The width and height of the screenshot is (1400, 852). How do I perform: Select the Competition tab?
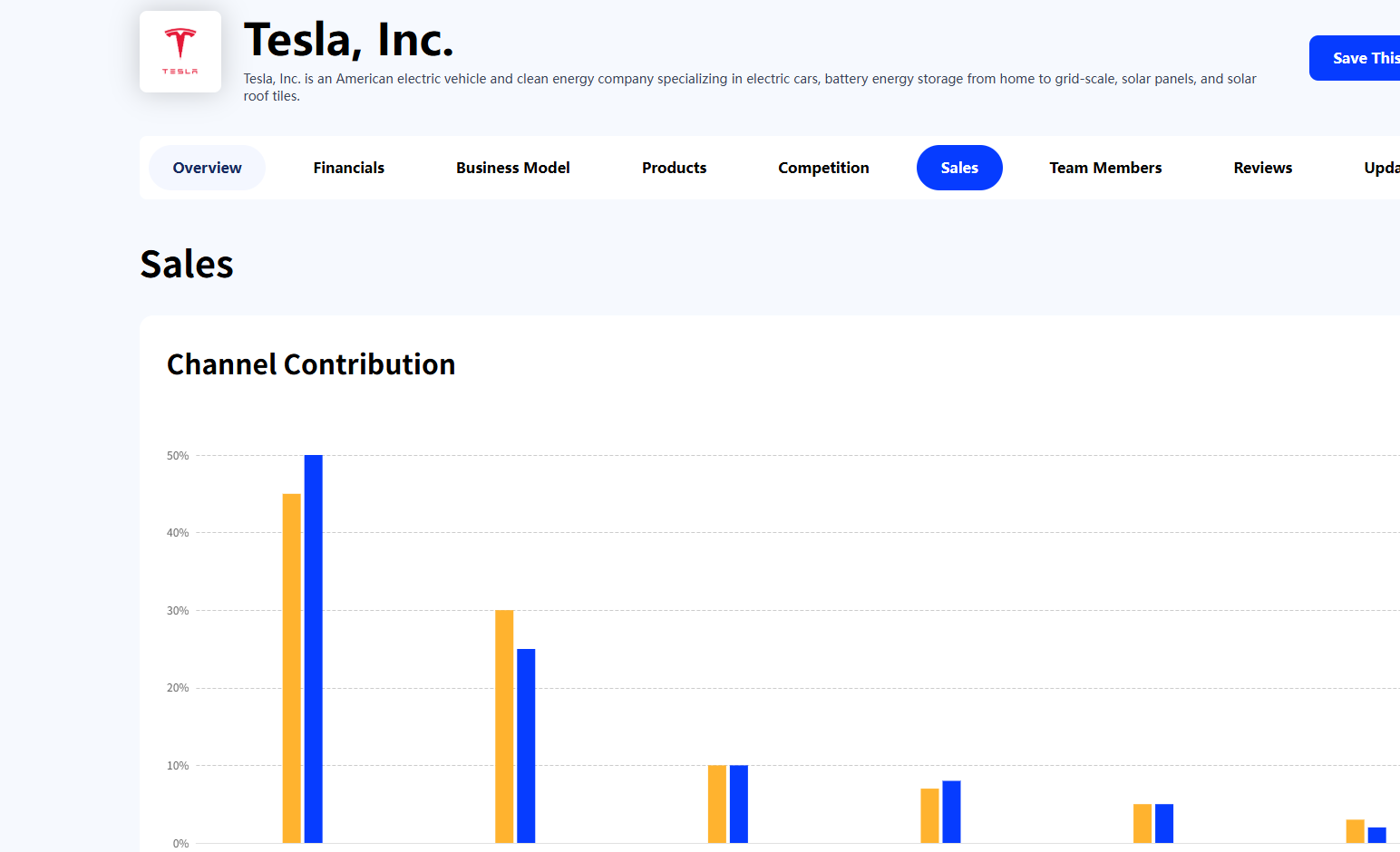pos(824,168)
